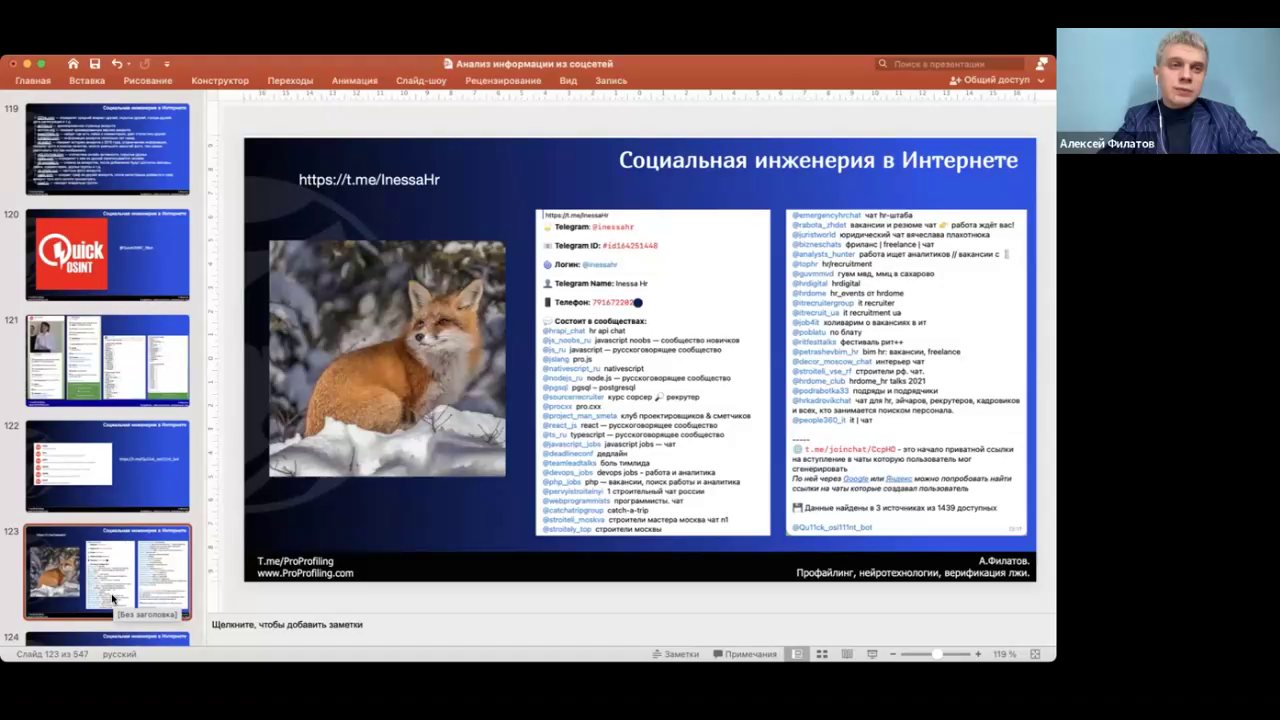Image resolution: width=1280 pixels, height=720 pixels.
Task: Select the Quick OSINT slide 120 thumbnail
Action: click(x=107, y=255)
